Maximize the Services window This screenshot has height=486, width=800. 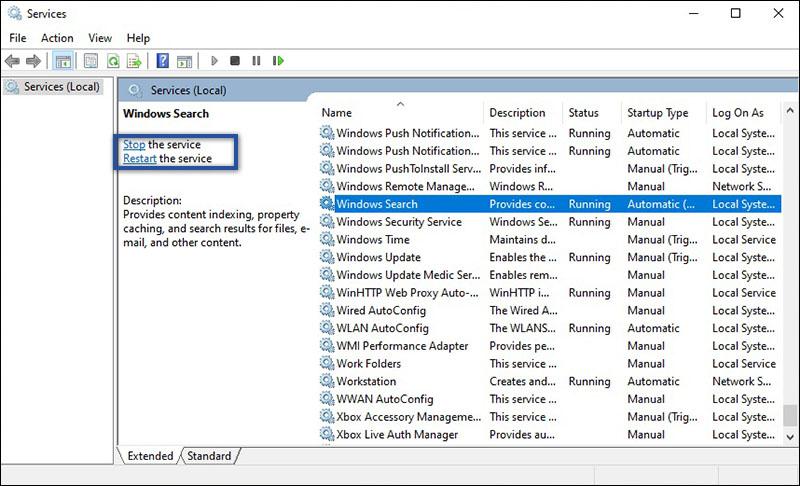point(735,13)
